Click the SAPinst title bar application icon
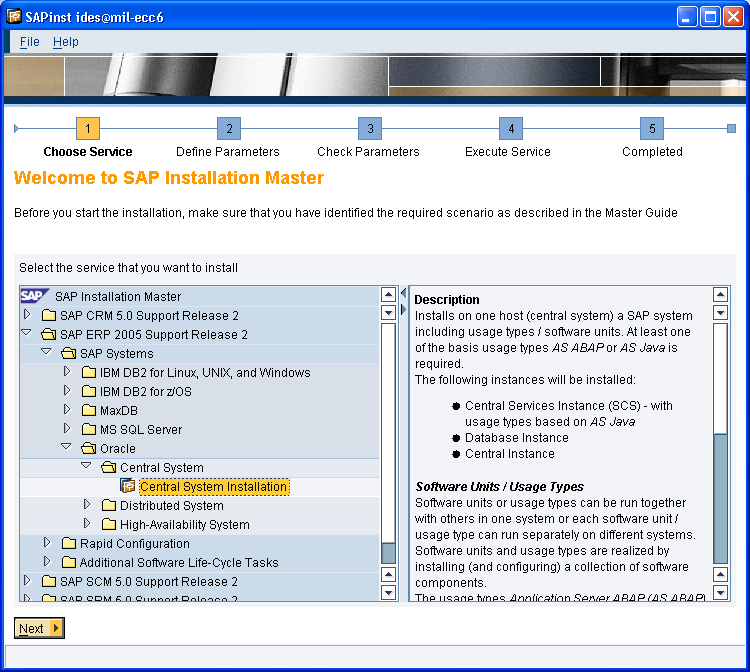The width and height of the screenshot is (750, 672). tap(15, 17)
